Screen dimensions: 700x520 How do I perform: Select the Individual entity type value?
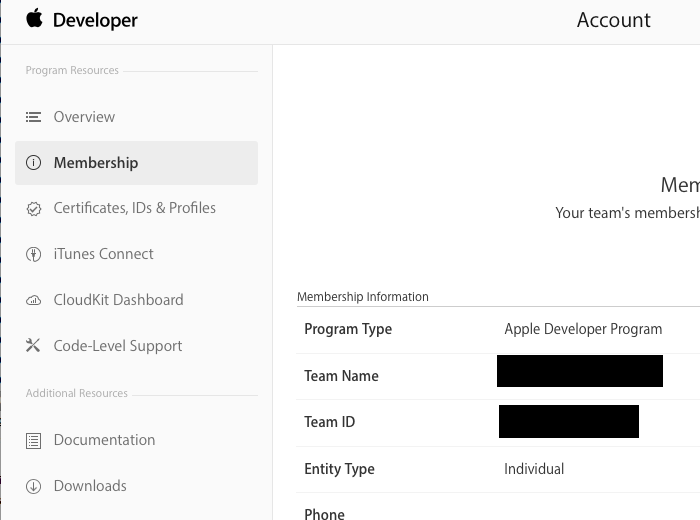click(x=534, y=469)
